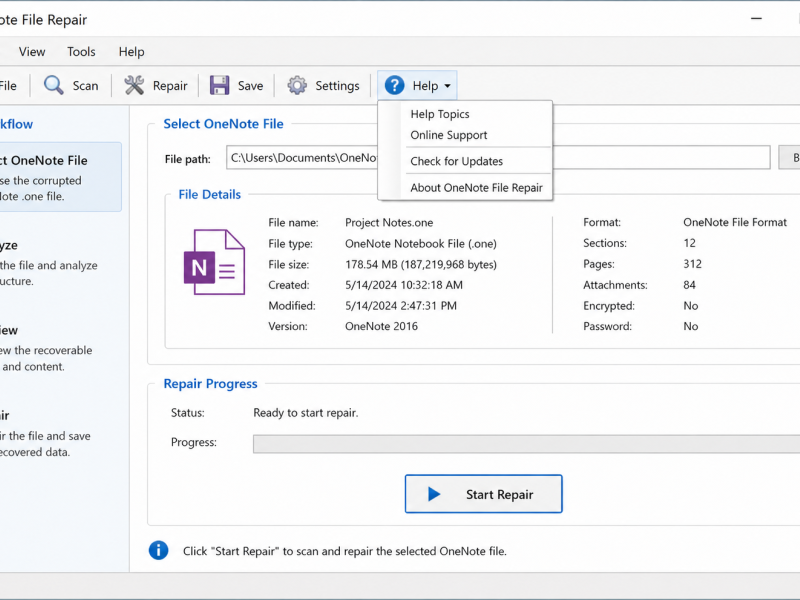The image size is (800, 600).
Task: Choose Help Topics from dropdown
Action: click(440, 114)
